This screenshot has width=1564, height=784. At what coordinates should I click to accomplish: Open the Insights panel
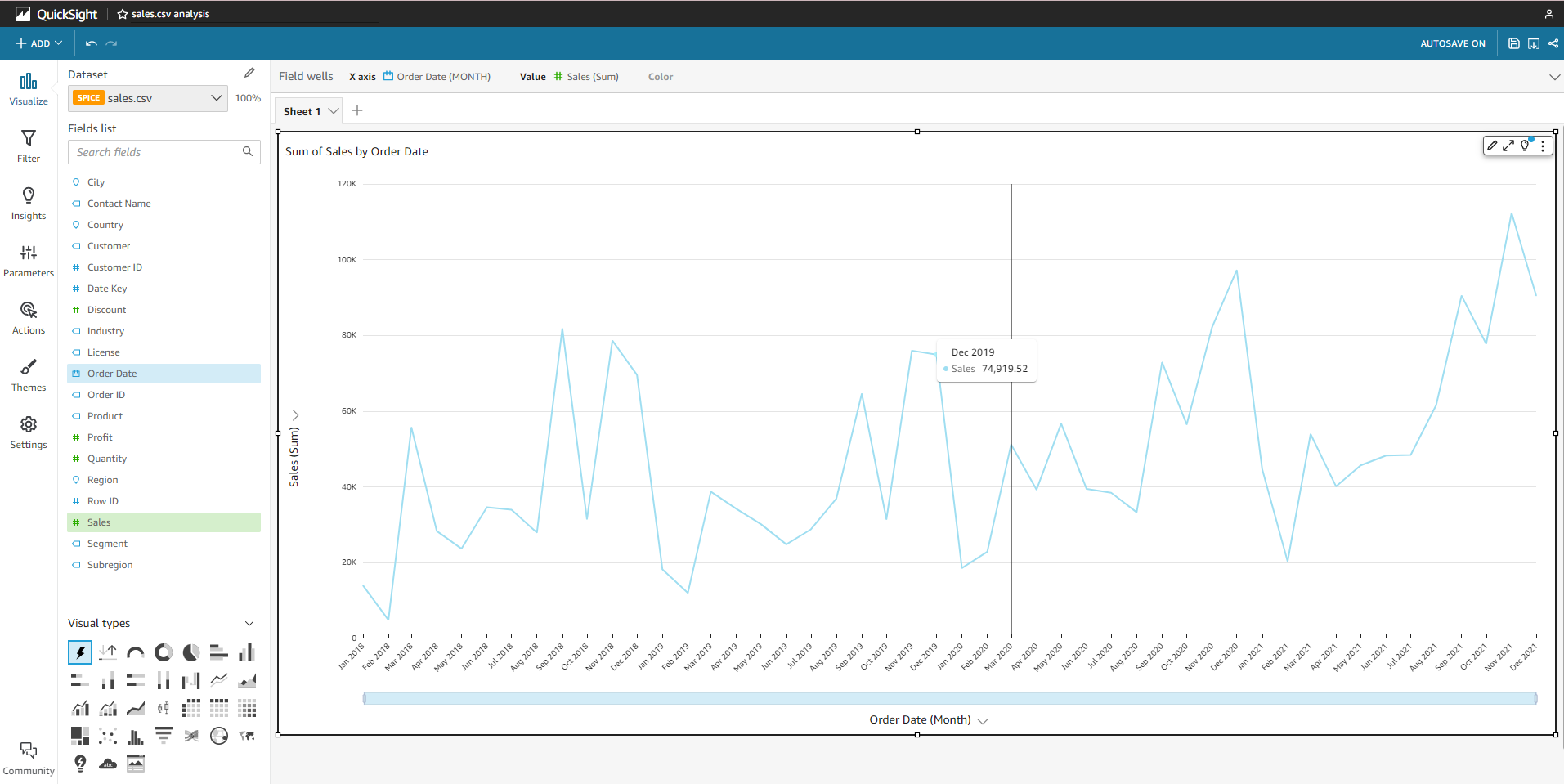(x=29, y=204)
